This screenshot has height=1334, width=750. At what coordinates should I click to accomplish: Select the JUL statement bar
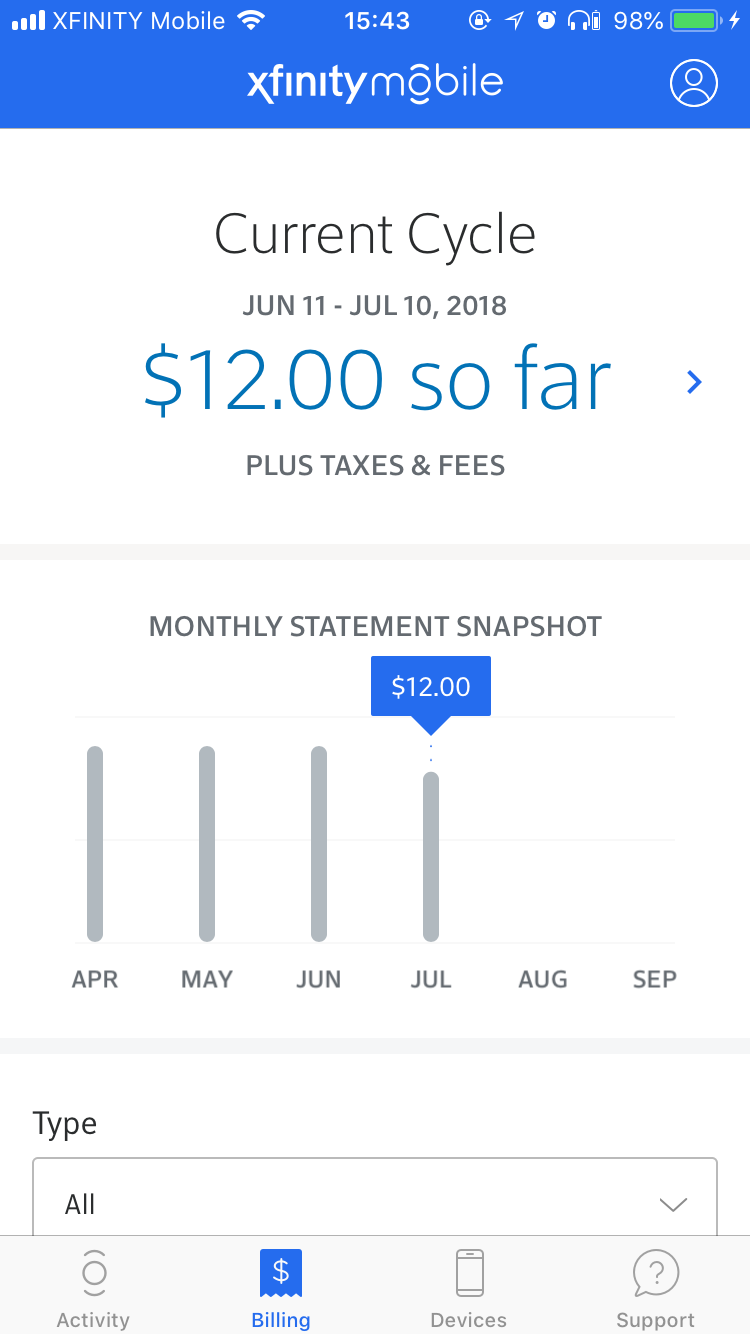pos(431,856)
